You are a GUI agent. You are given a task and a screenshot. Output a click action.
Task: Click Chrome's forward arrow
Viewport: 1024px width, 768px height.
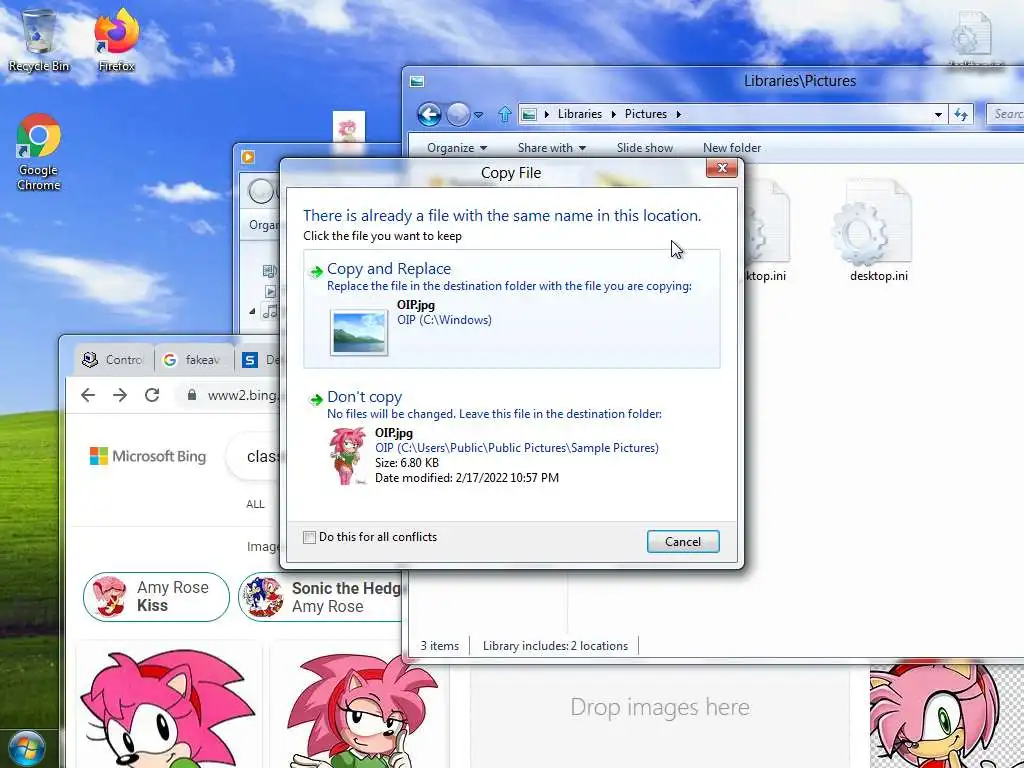(120, 394)
